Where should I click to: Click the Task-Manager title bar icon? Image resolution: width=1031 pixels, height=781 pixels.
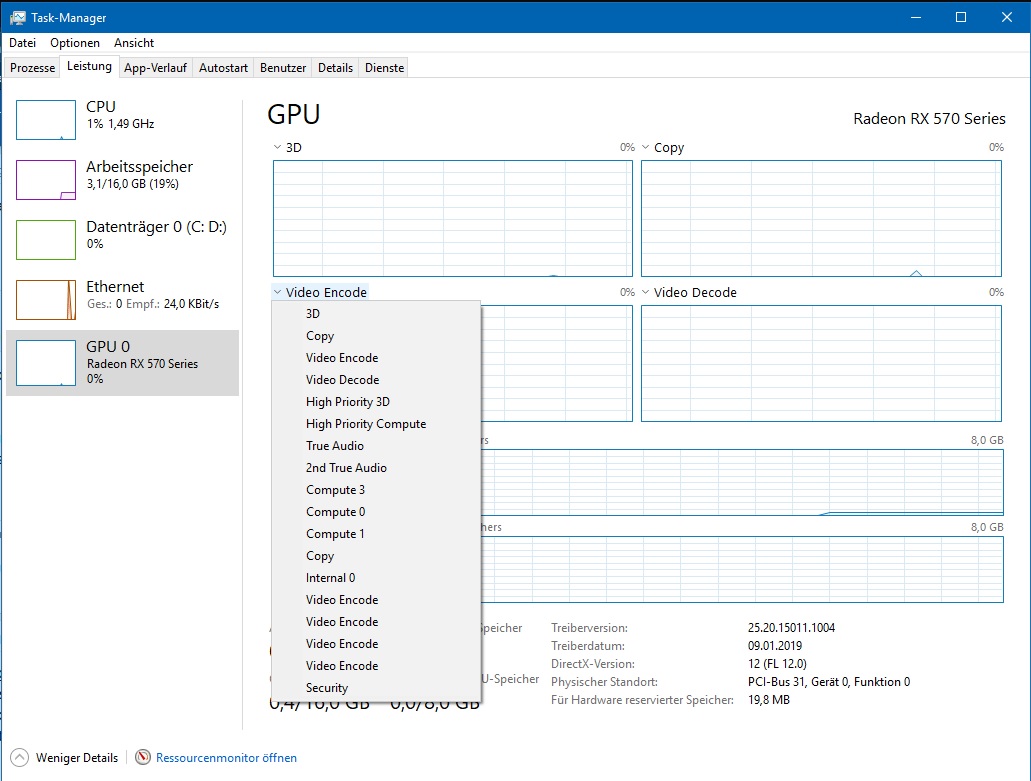coord(18,18)
